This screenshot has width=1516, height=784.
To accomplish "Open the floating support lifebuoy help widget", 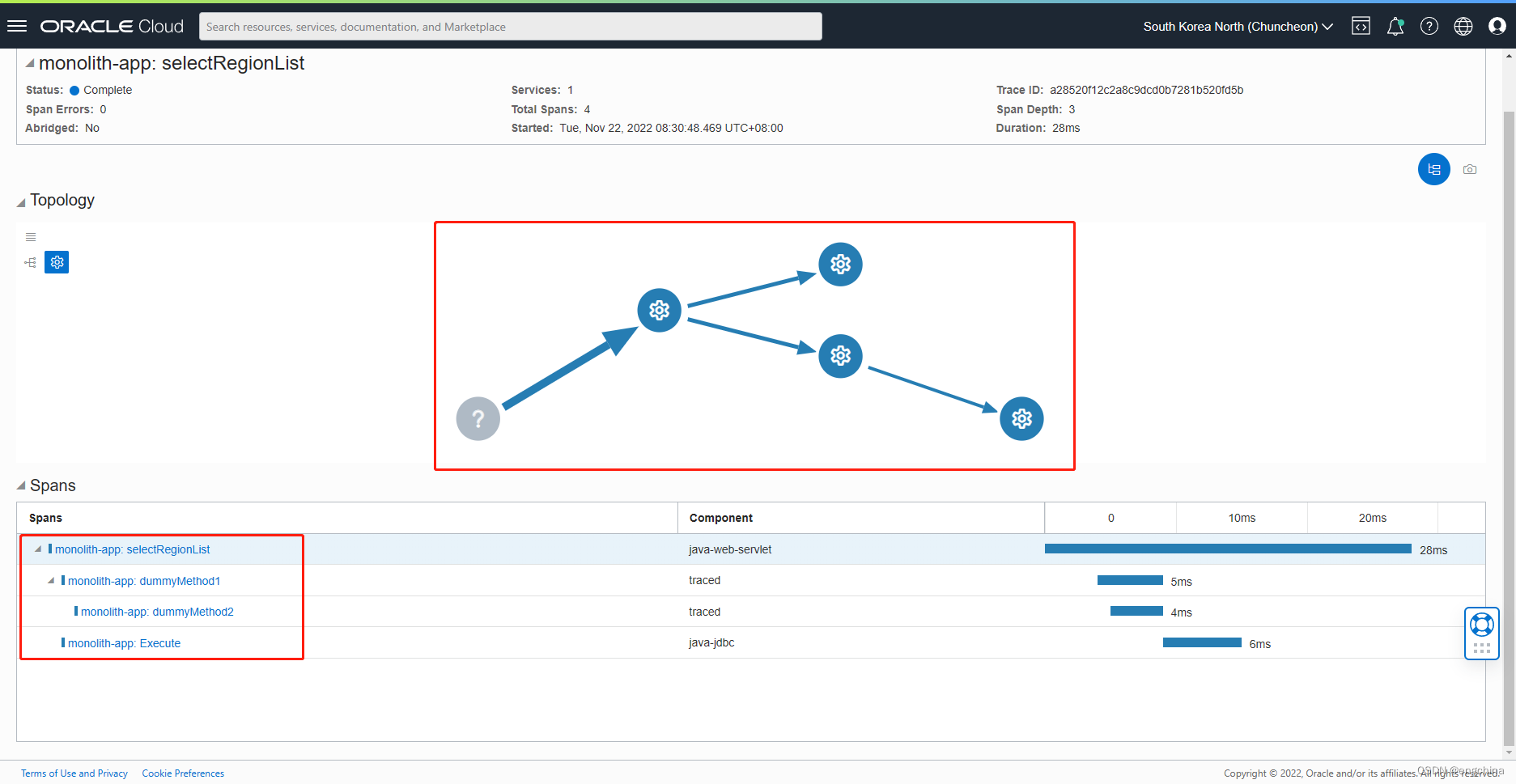I will pos(1482,634).
